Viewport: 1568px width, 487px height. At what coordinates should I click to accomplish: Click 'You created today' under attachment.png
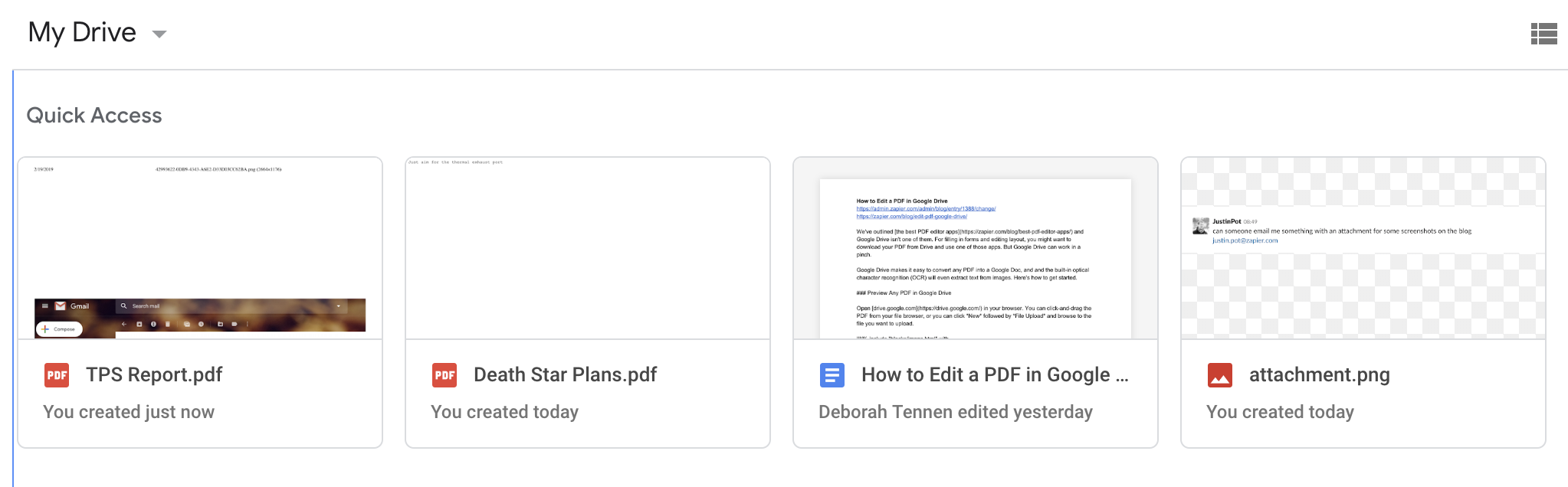click(x=1280, y=412)
